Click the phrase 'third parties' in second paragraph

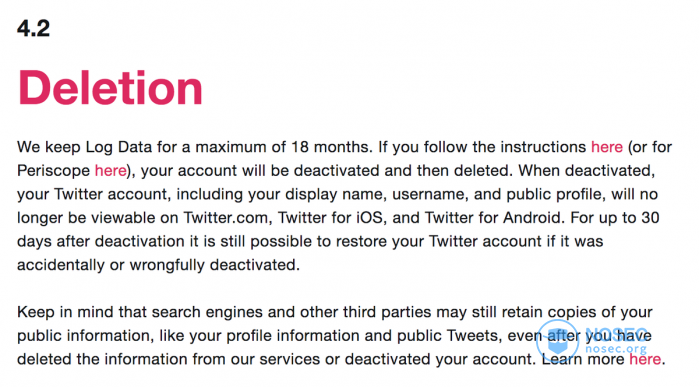(387, 312)
